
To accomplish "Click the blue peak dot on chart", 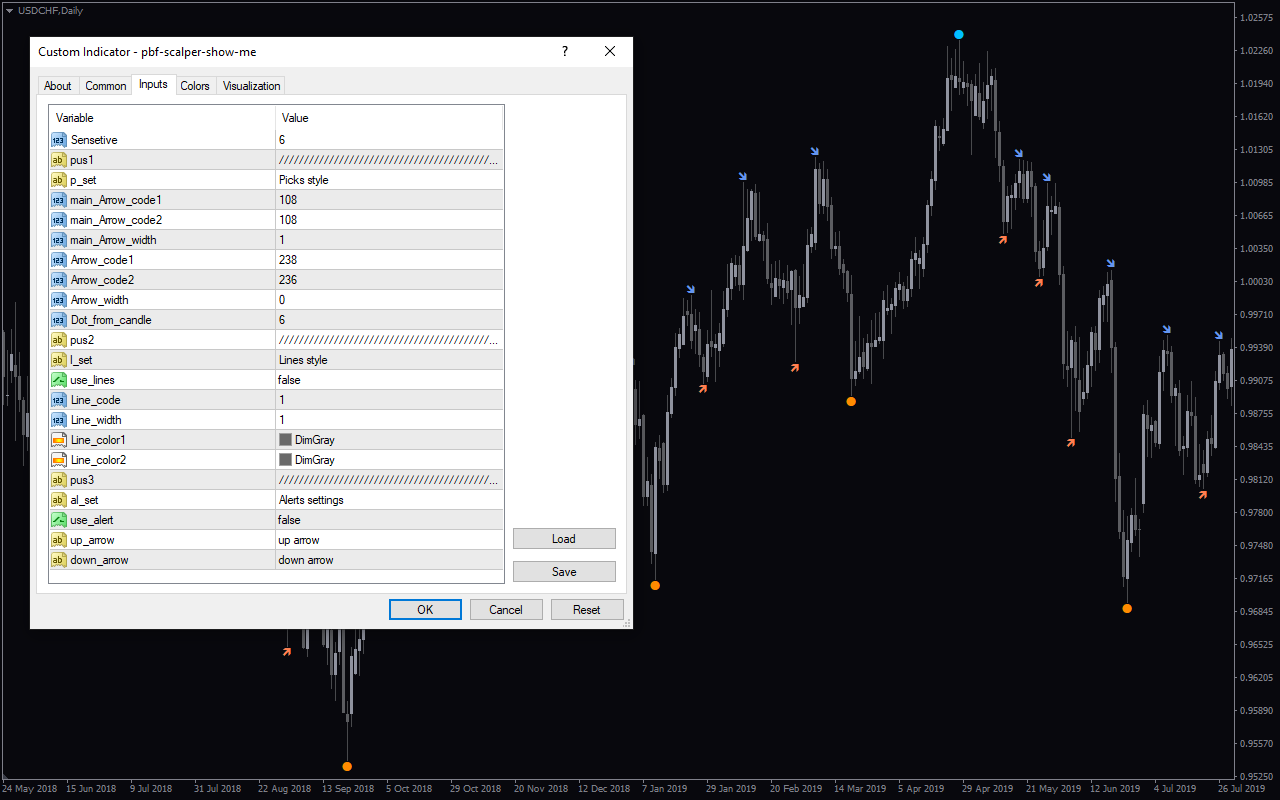I will 959,34.
